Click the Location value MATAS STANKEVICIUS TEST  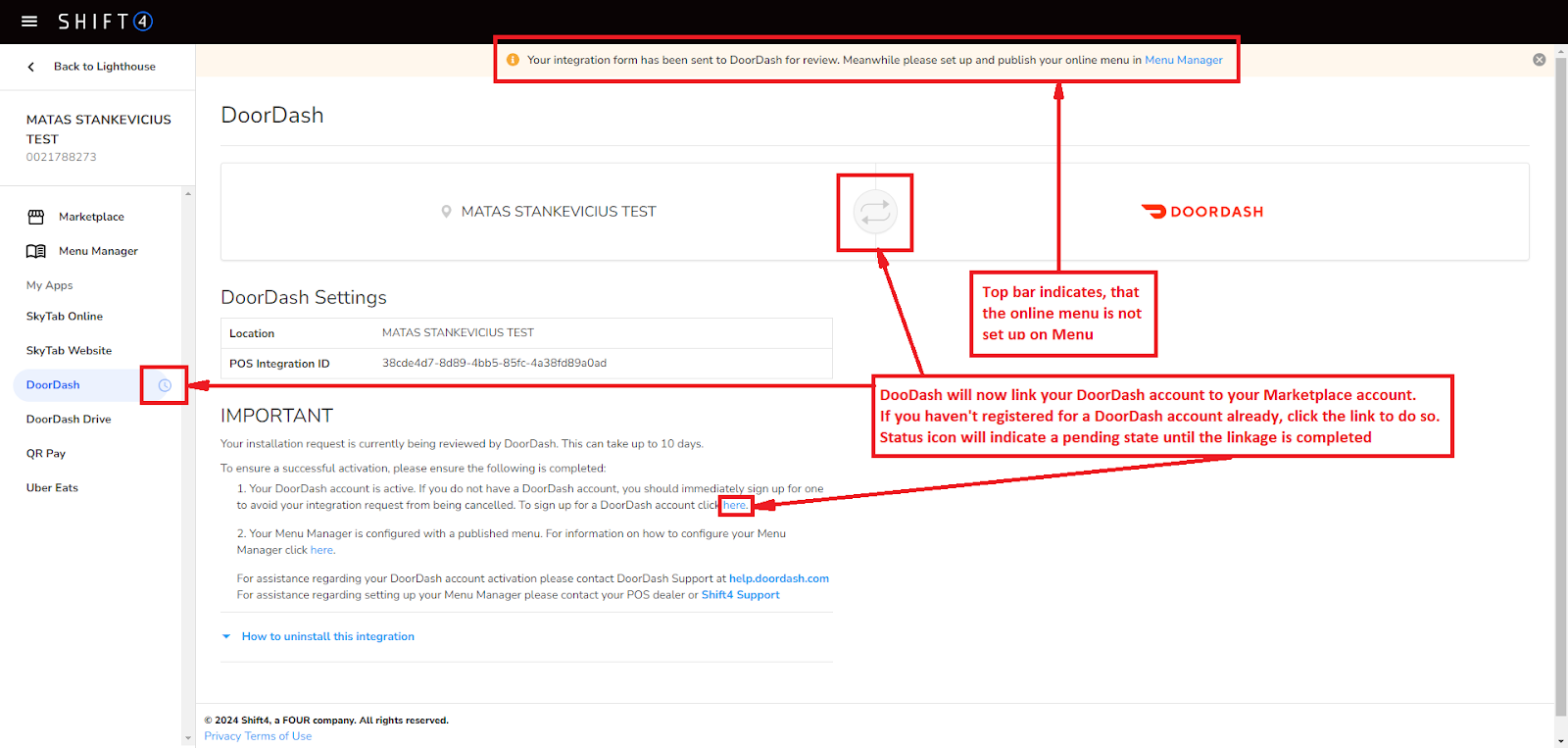(458, 333)
